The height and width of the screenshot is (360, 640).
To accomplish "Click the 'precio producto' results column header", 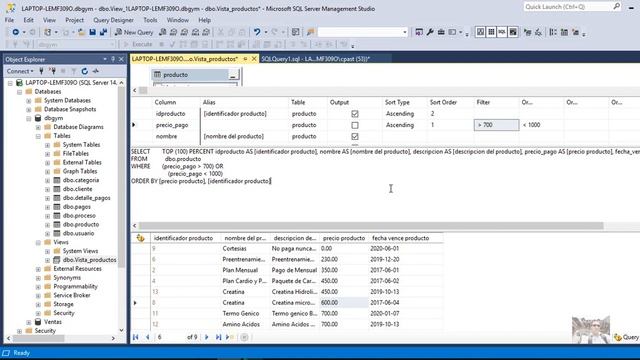I will 344,238.
